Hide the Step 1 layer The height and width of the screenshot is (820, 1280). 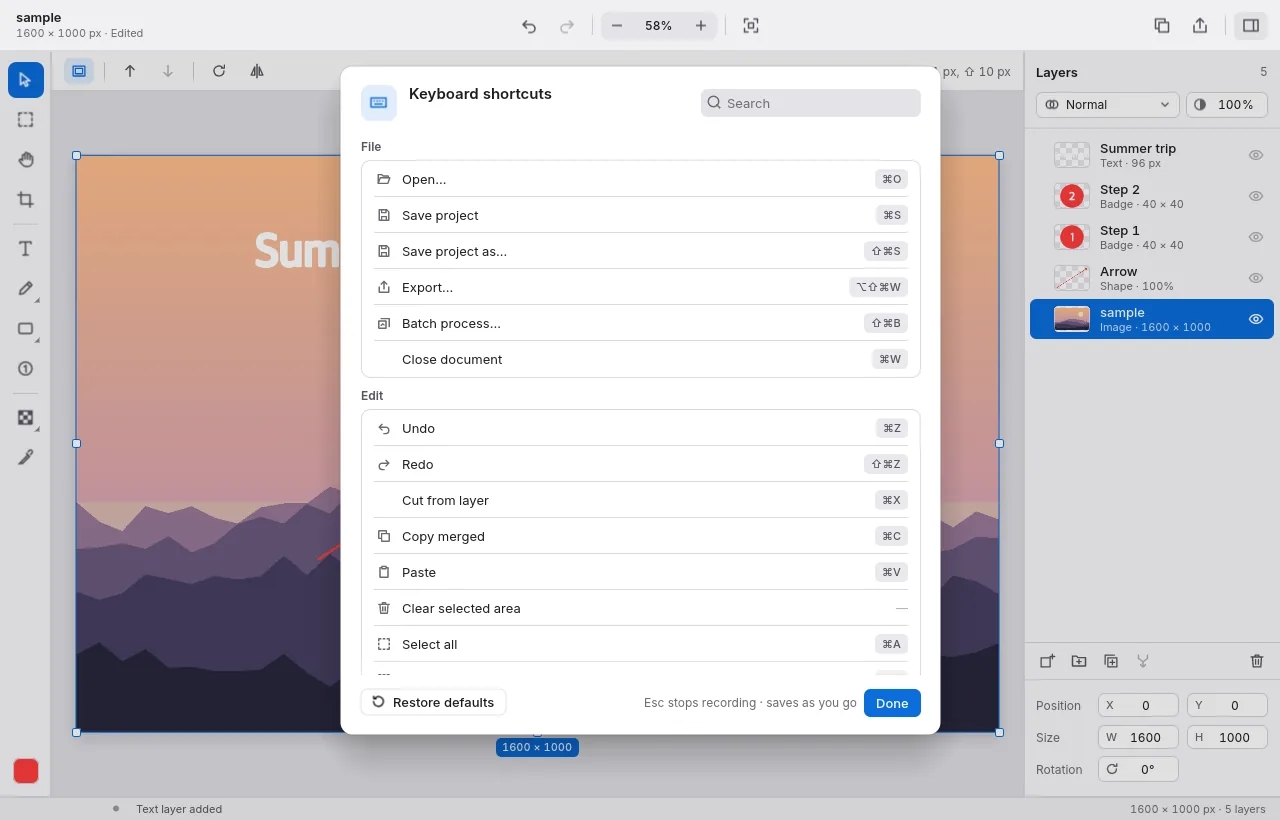point(1256,237)
